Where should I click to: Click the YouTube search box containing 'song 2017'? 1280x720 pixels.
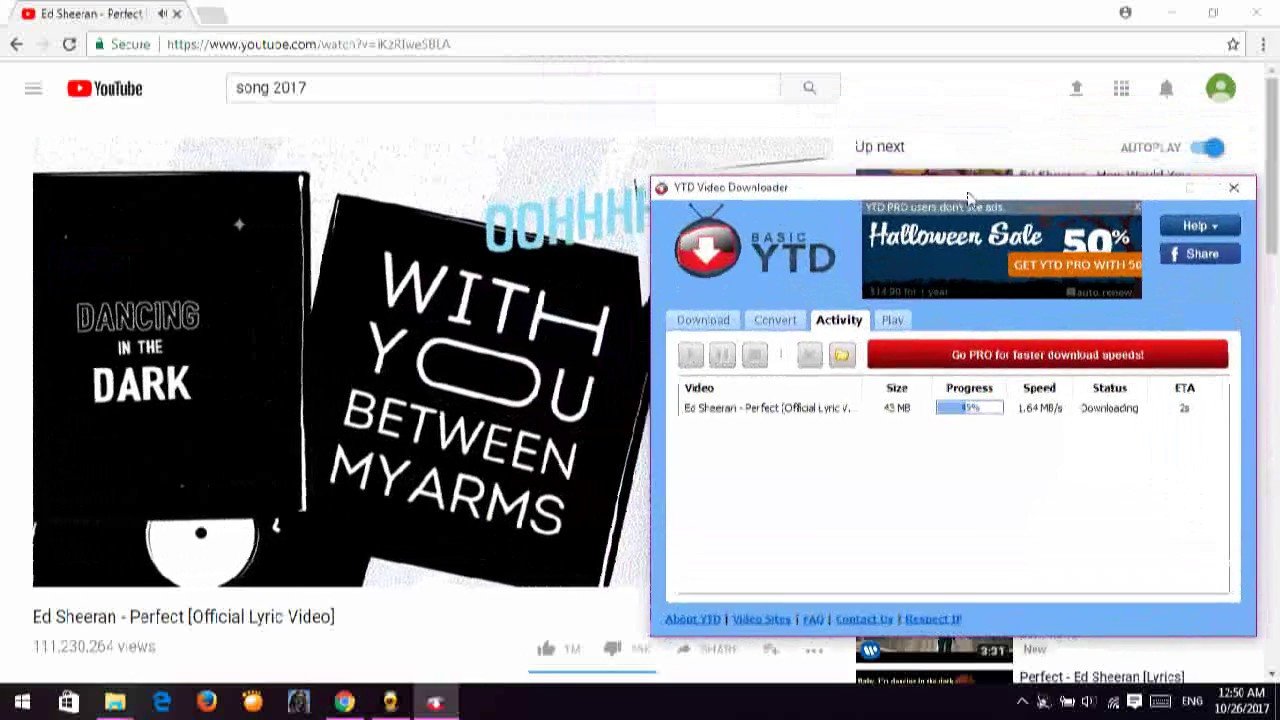pyautogui.click(x=503, y=88)
